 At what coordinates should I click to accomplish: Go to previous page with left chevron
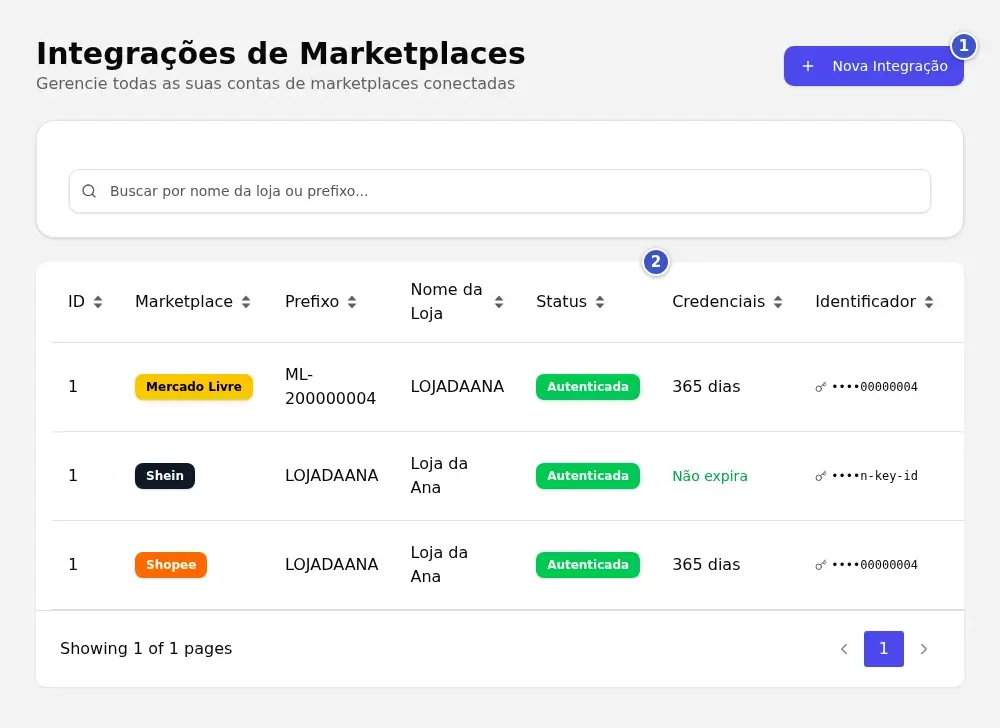tap(844, 649)
